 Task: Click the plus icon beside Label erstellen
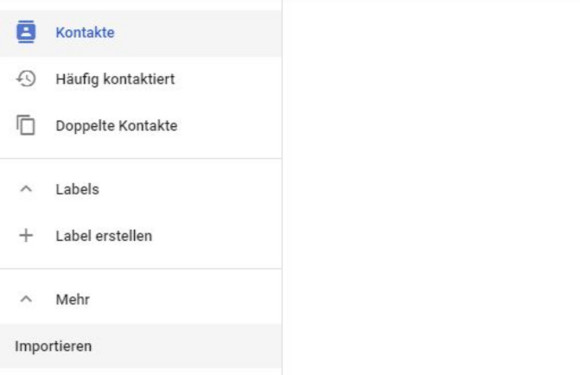point(26,236)
